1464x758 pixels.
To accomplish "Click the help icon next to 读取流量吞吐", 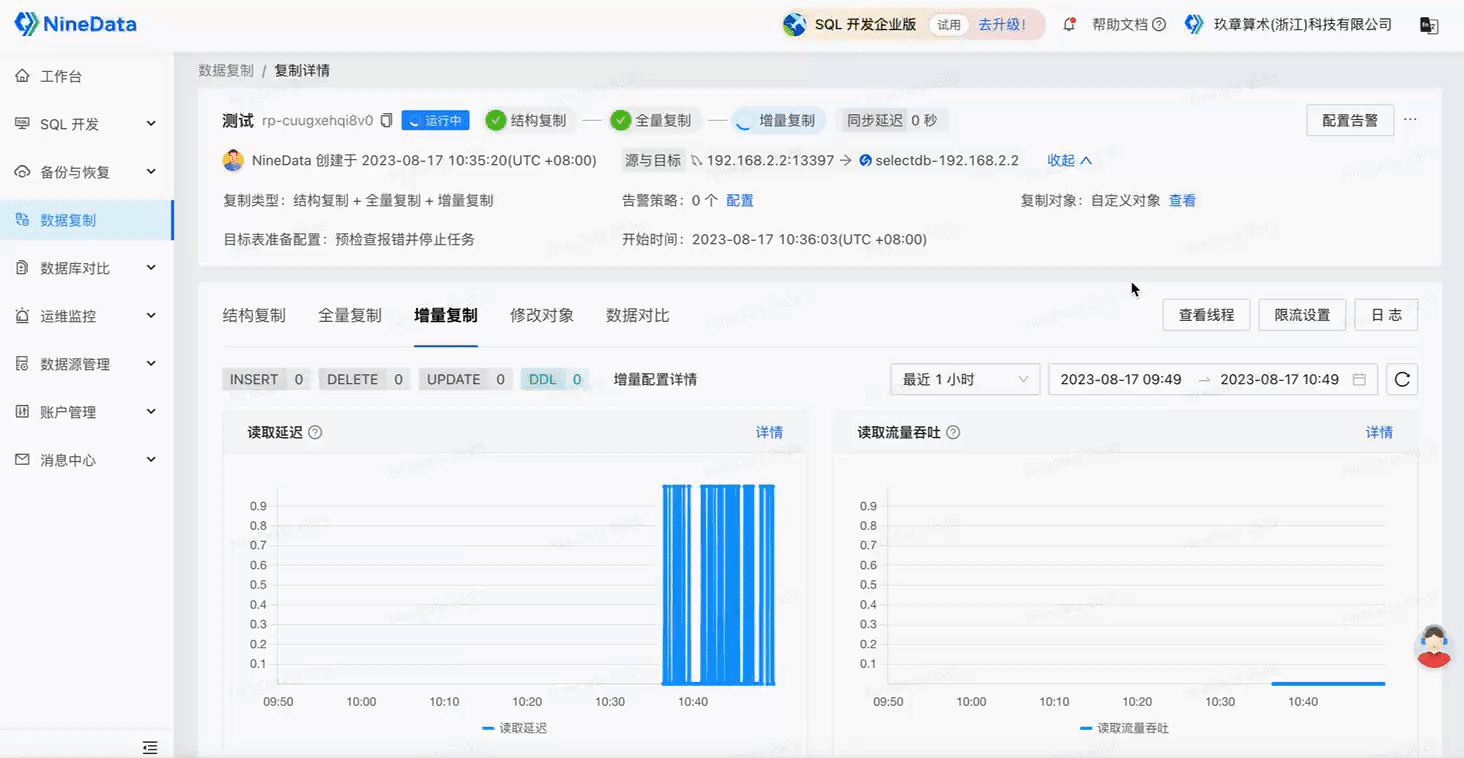I will point(953,433).
